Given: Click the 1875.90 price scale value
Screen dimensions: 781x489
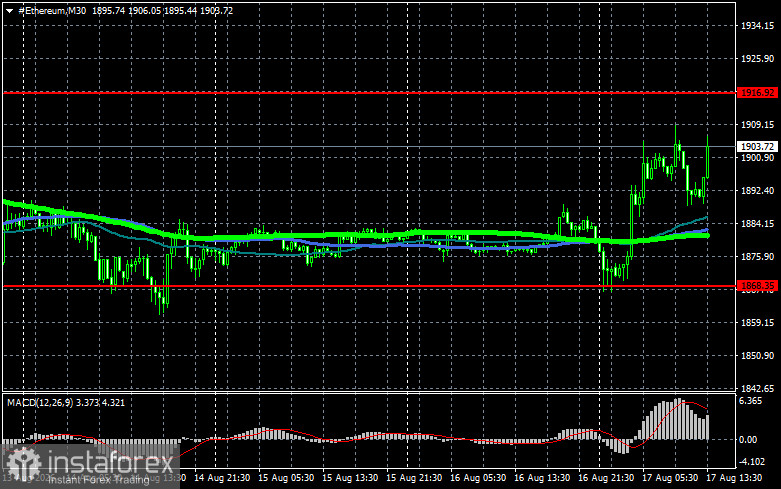Looking at the screenshot, I should 758,256.
